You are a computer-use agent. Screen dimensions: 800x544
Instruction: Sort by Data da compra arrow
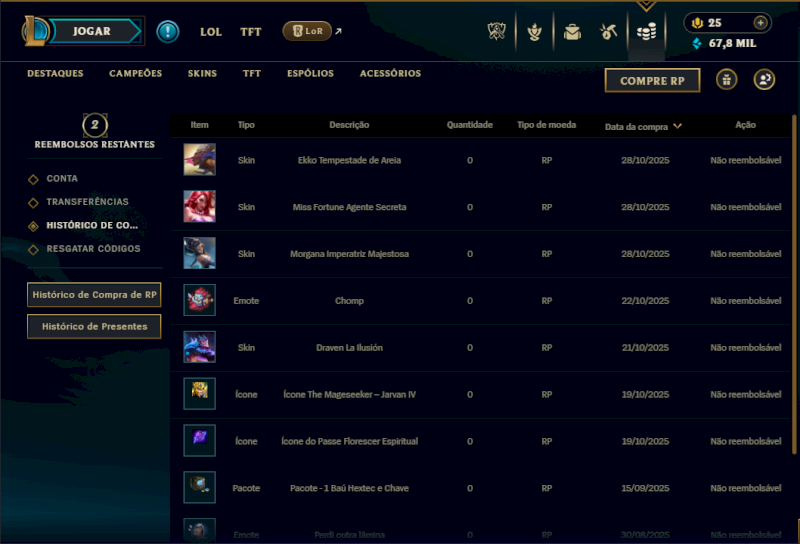coord(678,126)
